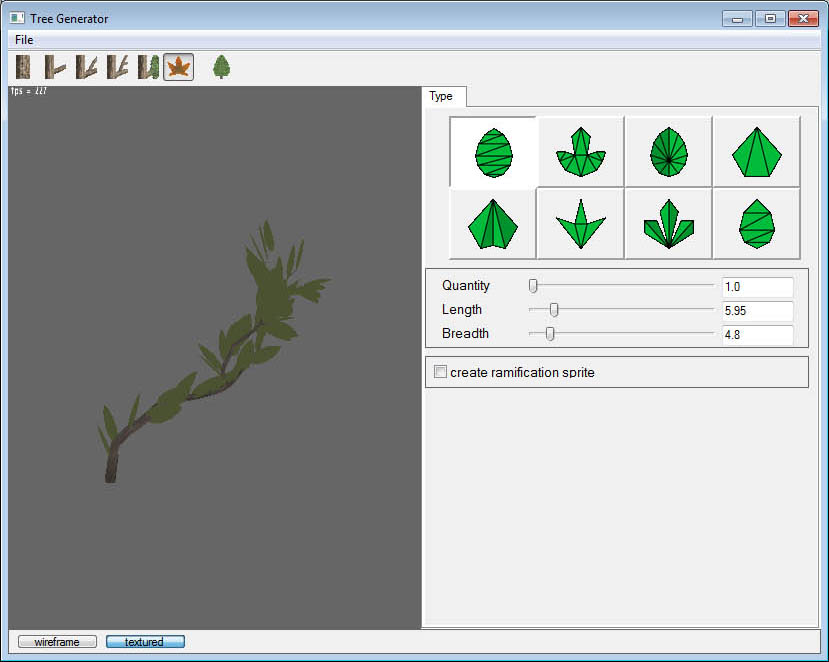This screenshot has width=829, height=662.
Task: Click the trunk with green foliage icon
Action: click(x=148, y=67)
